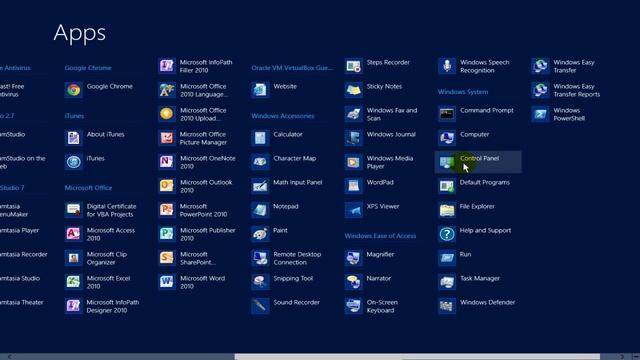Launch Windows Media Player icon
Image resolution: width=640 pixels, height=360 pixels.
click(353, 162)
